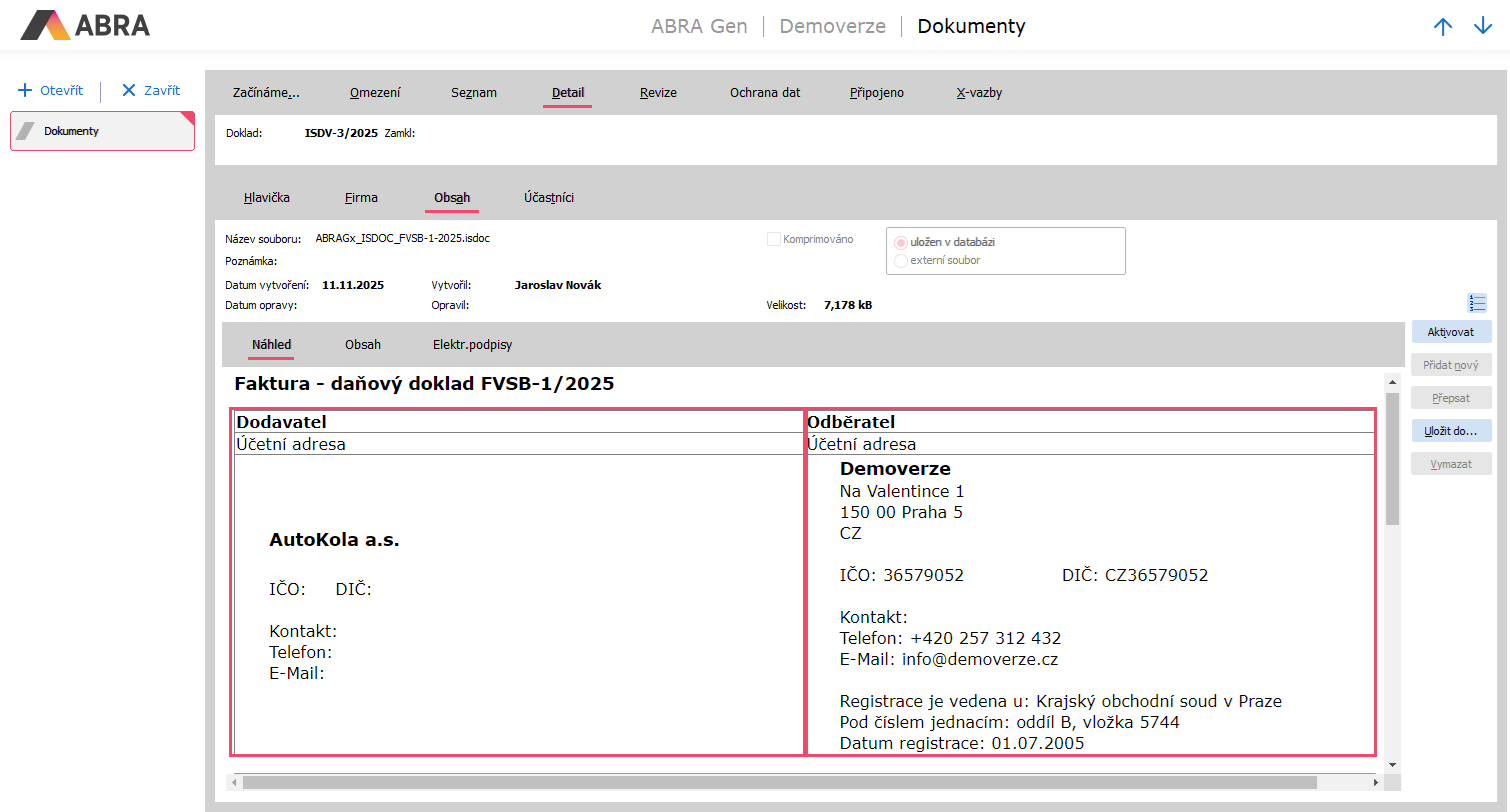Click the horizontal scrollbar left arrow

234,783
